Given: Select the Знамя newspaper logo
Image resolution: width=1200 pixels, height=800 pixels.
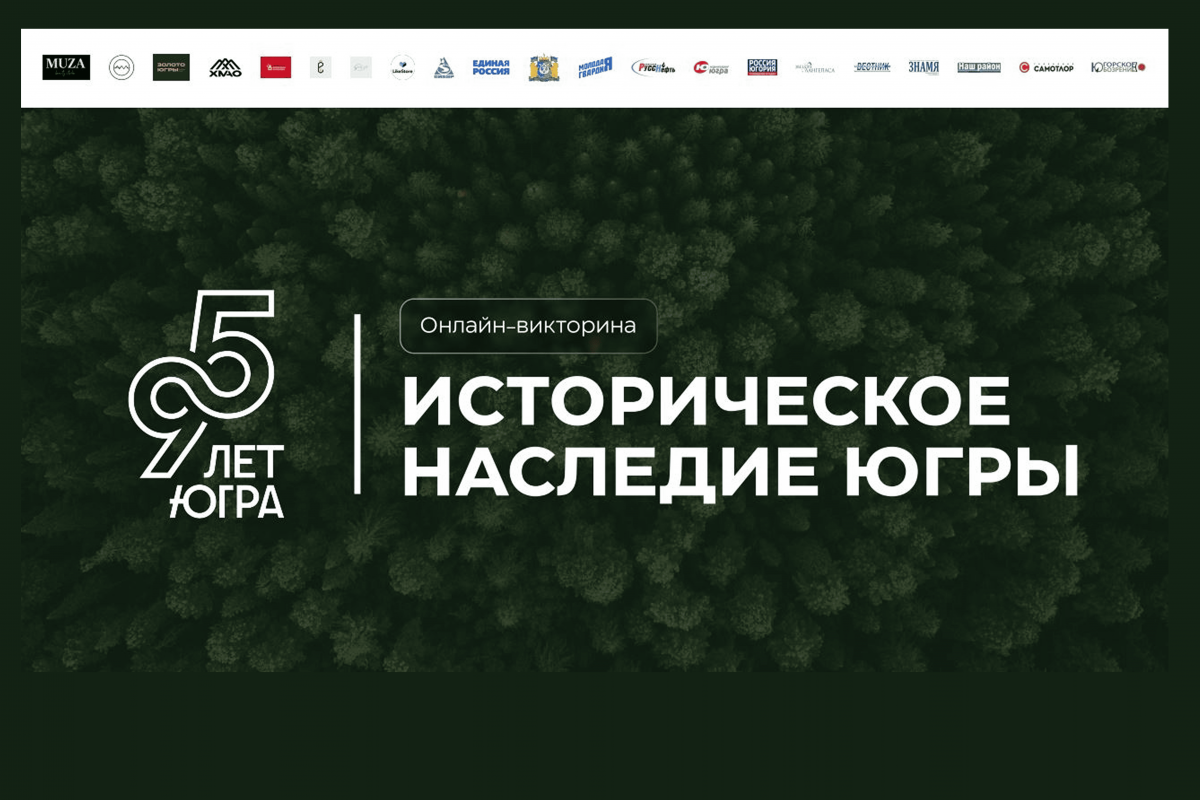Looking at the screenshot, I should point(922,68).
